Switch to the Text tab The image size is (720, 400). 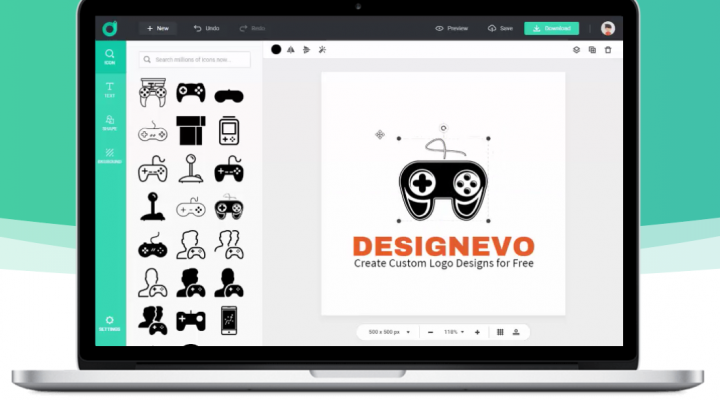pyautogui.click(x=110, y=89)
